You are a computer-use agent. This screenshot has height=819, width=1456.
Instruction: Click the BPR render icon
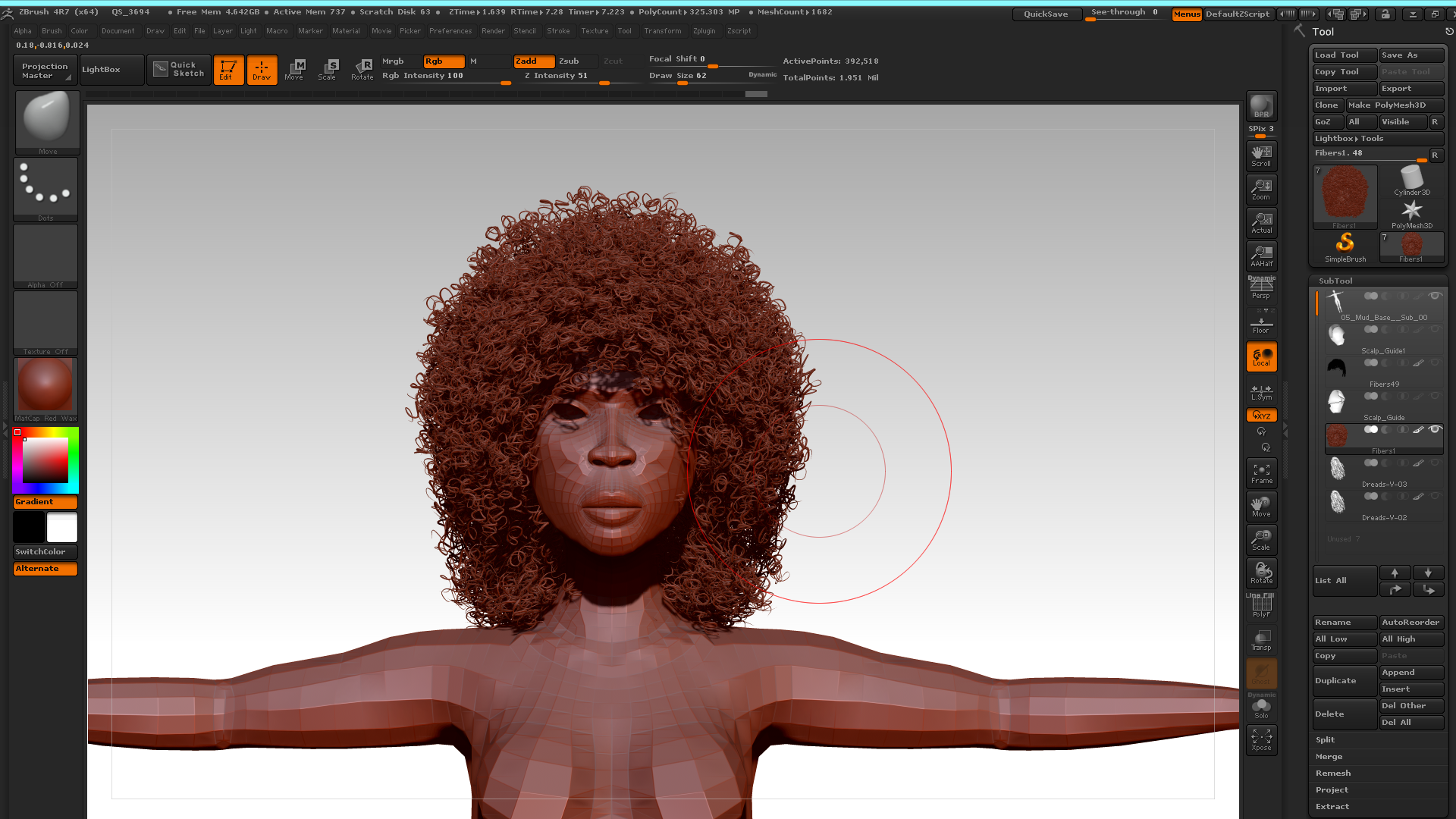click(x=1261, y=106)
